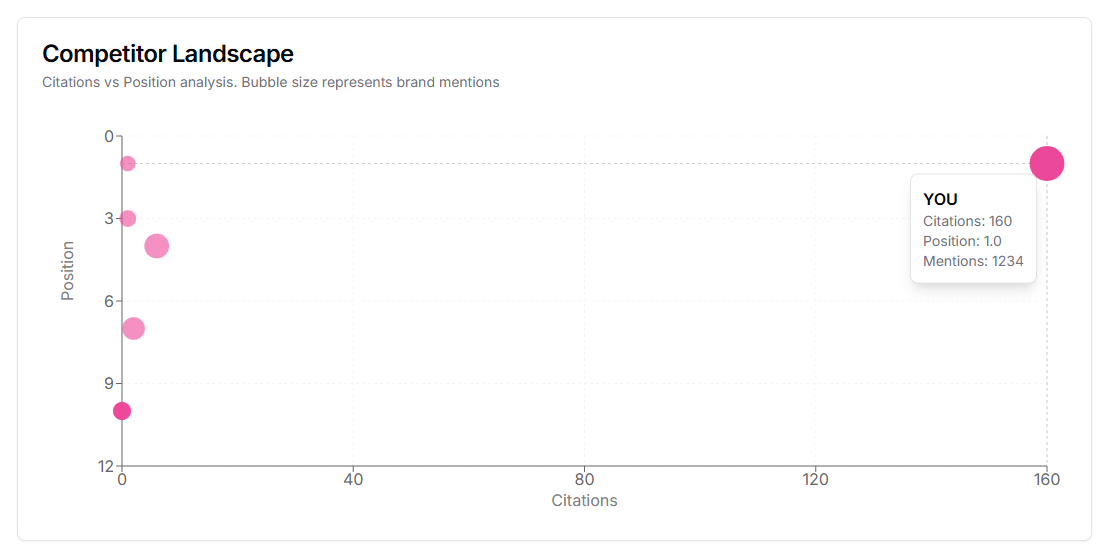Click the Citations x-axis label
Image resolution: width=1104 pixels, height=554 pixels.
pyautogui.click(x=584, y=501)
